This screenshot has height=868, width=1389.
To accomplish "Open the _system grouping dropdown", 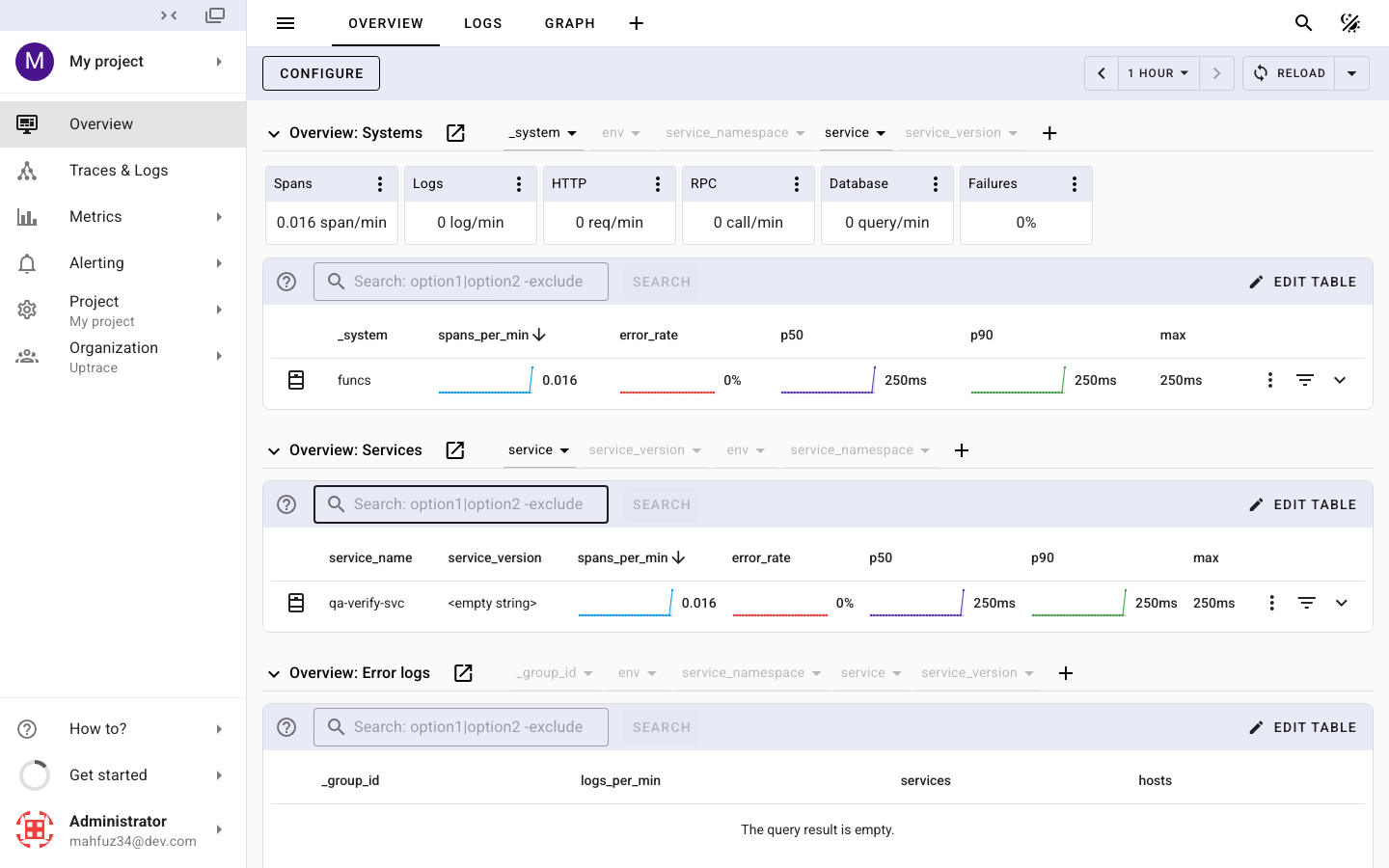I will click(x=543, y=133).
